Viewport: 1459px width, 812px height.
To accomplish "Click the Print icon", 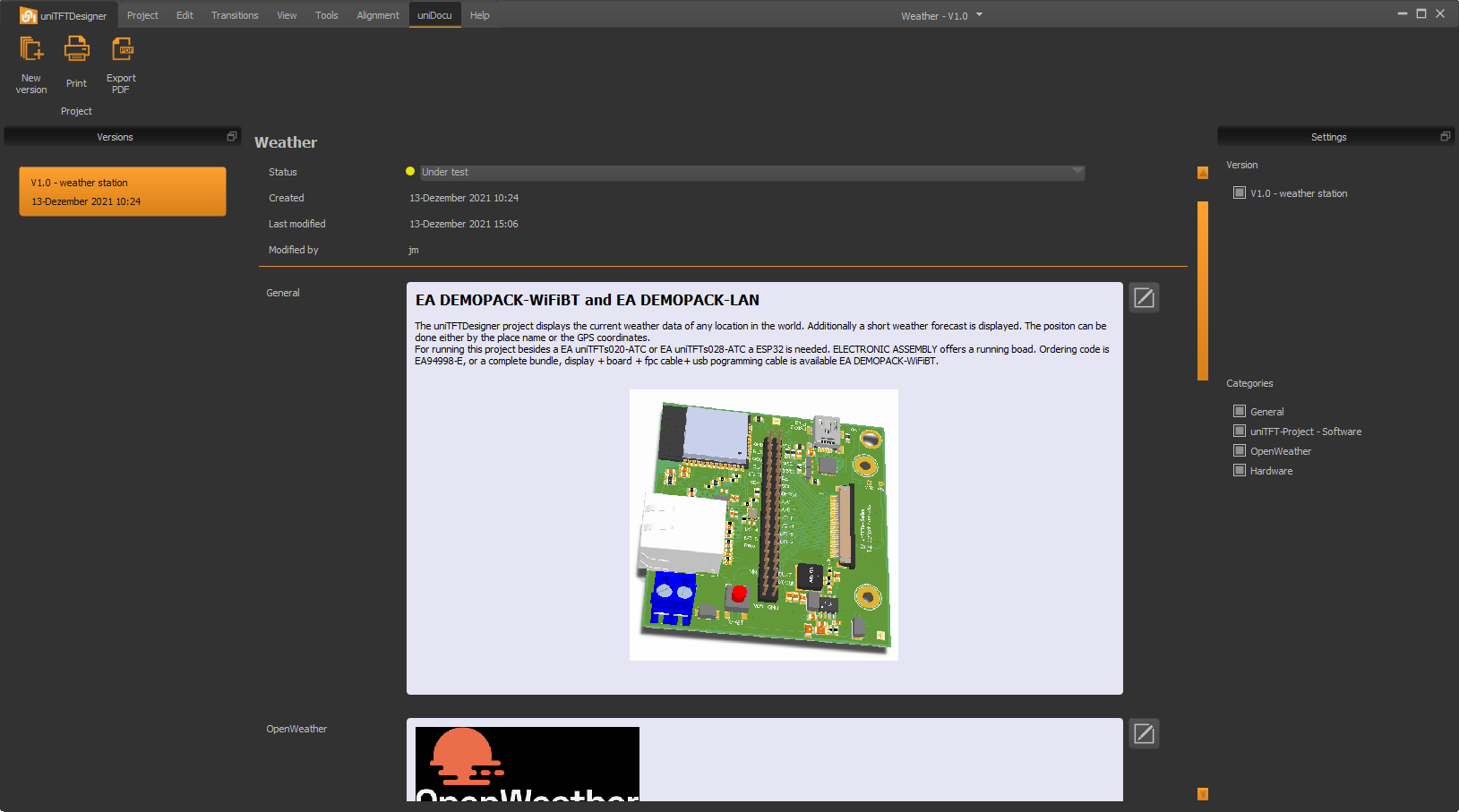I will [x=77, y=50].
